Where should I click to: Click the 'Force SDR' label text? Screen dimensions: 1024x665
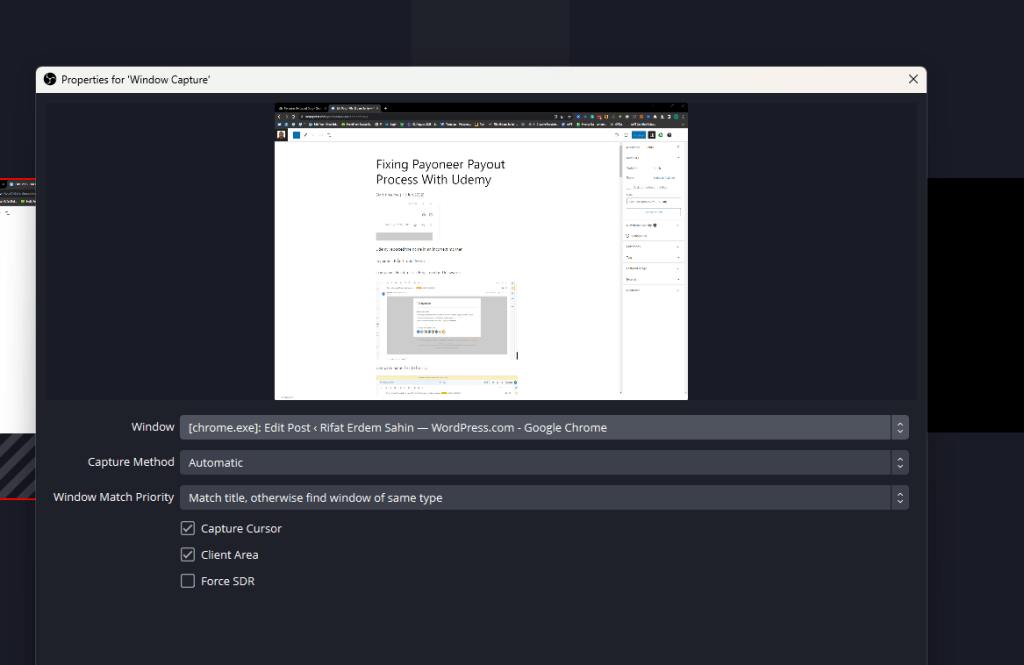coord(227,581)
